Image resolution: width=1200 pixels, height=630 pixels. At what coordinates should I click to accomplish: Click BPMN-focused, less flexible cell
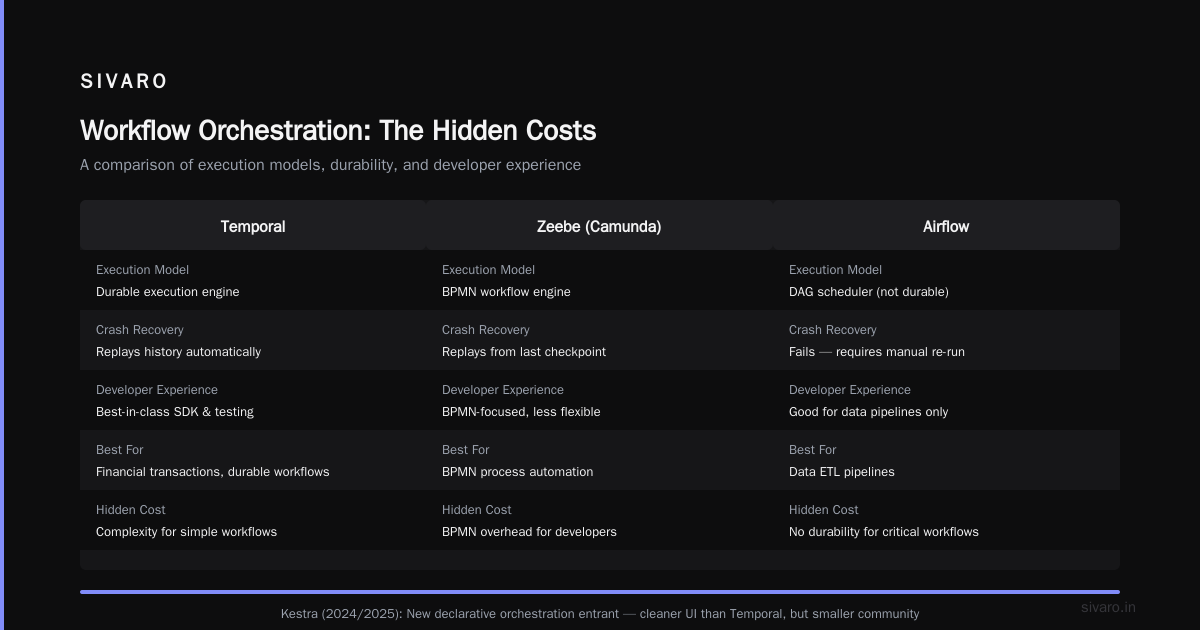pyautogui.click(x=599, y=400)
